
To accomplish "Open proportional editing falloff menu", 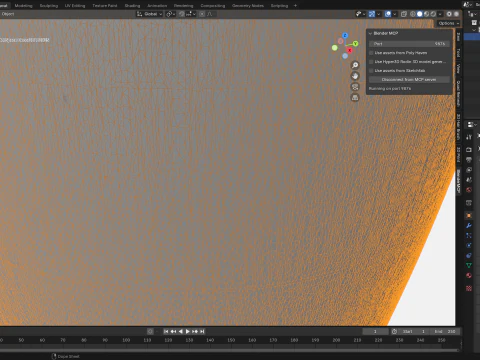I will (210, 14).
